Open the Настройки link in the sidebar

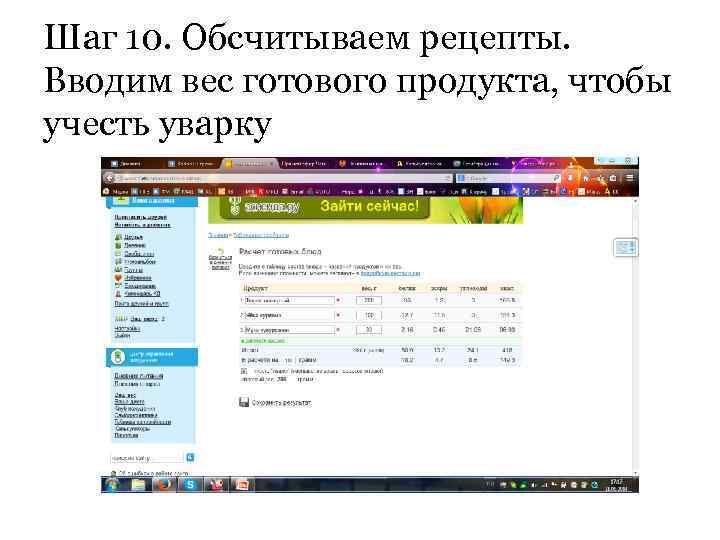127,328
